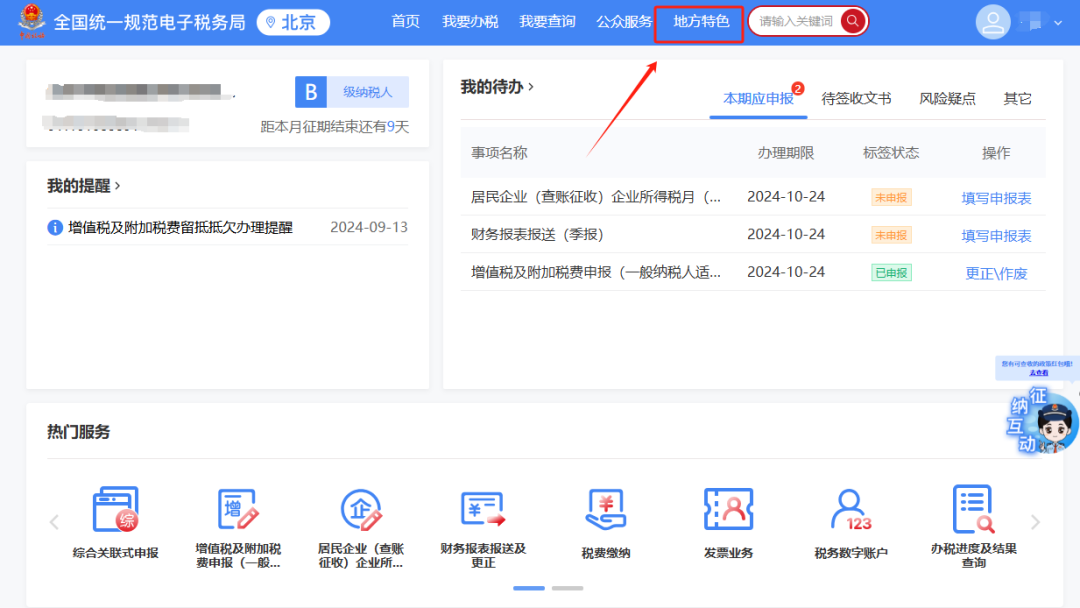Click the user avatar icon
The image size is (1080, 608).
(x=993, y=21)
